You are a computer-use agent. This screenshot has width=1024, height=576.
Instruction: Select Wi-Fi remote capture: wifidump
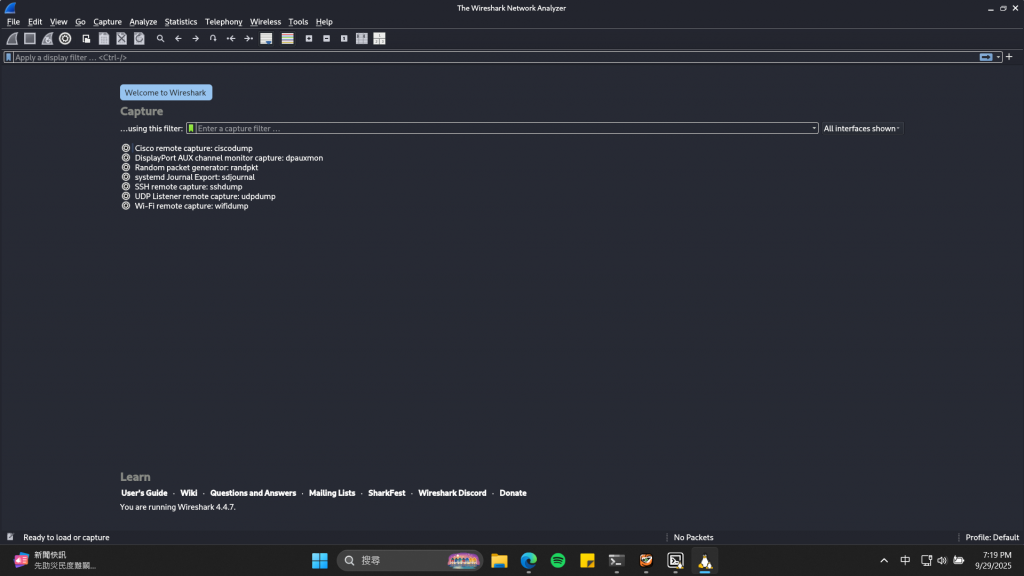click(x=191, y=206)
